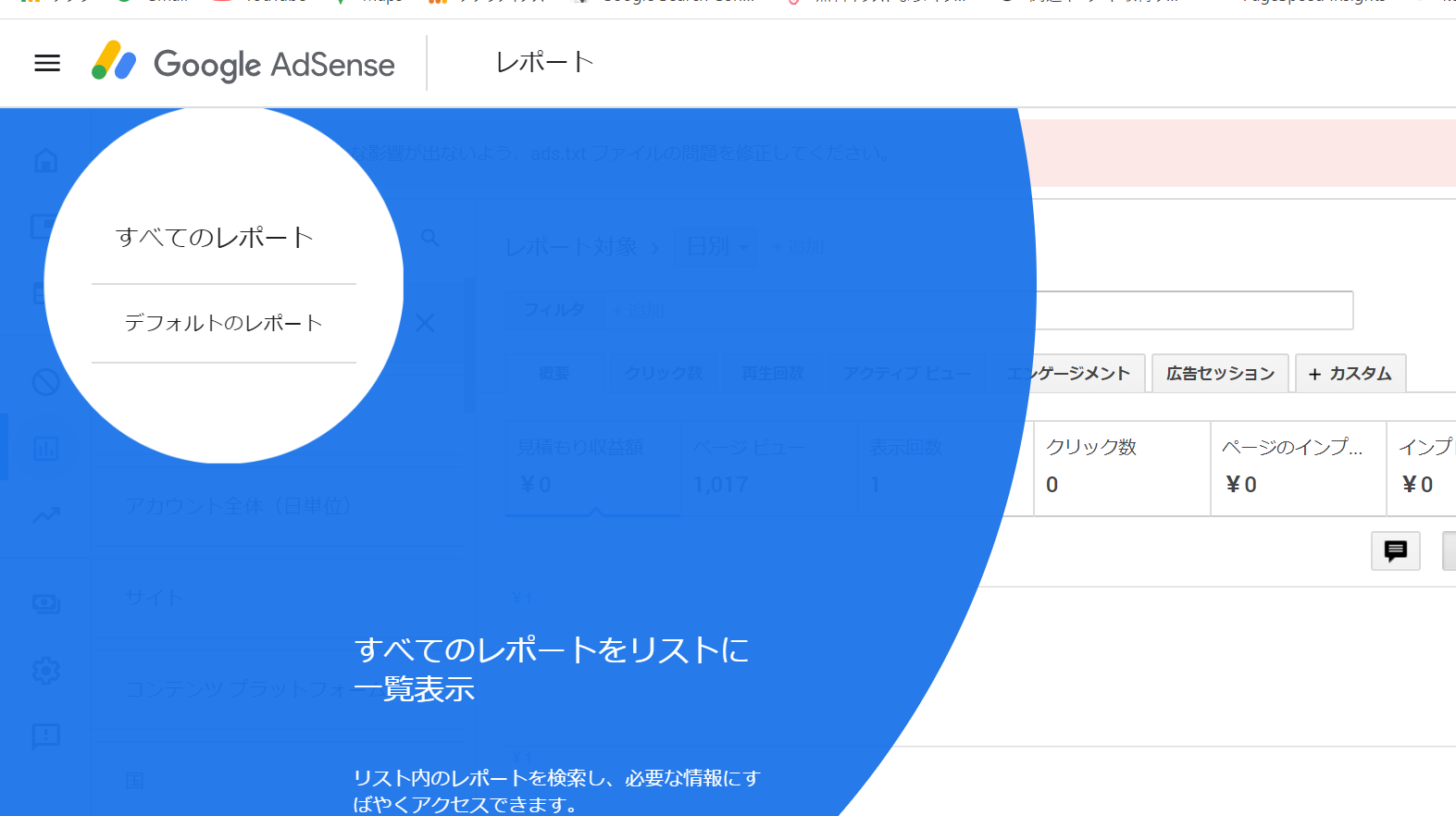Screen dimensions: 1456x816
Task: Click into the フィルタ input field
Action: click(977, 311)
